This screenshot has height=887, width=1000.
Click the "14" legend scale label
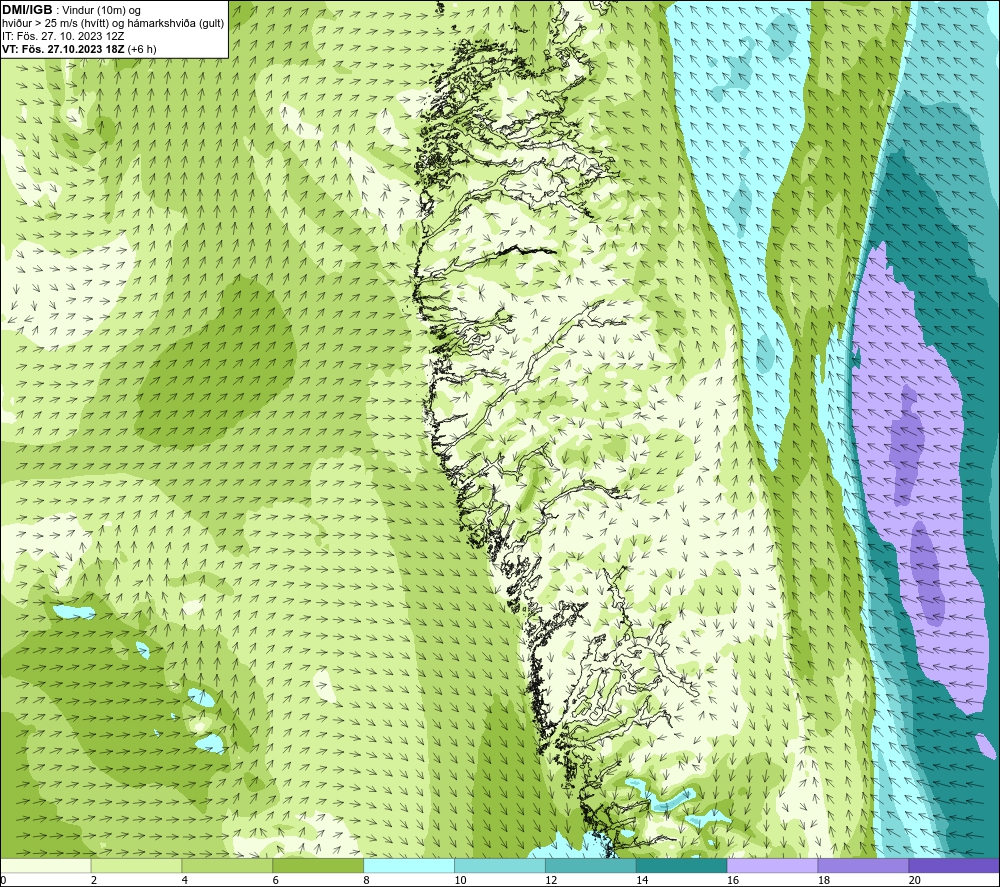click(642, 880)
